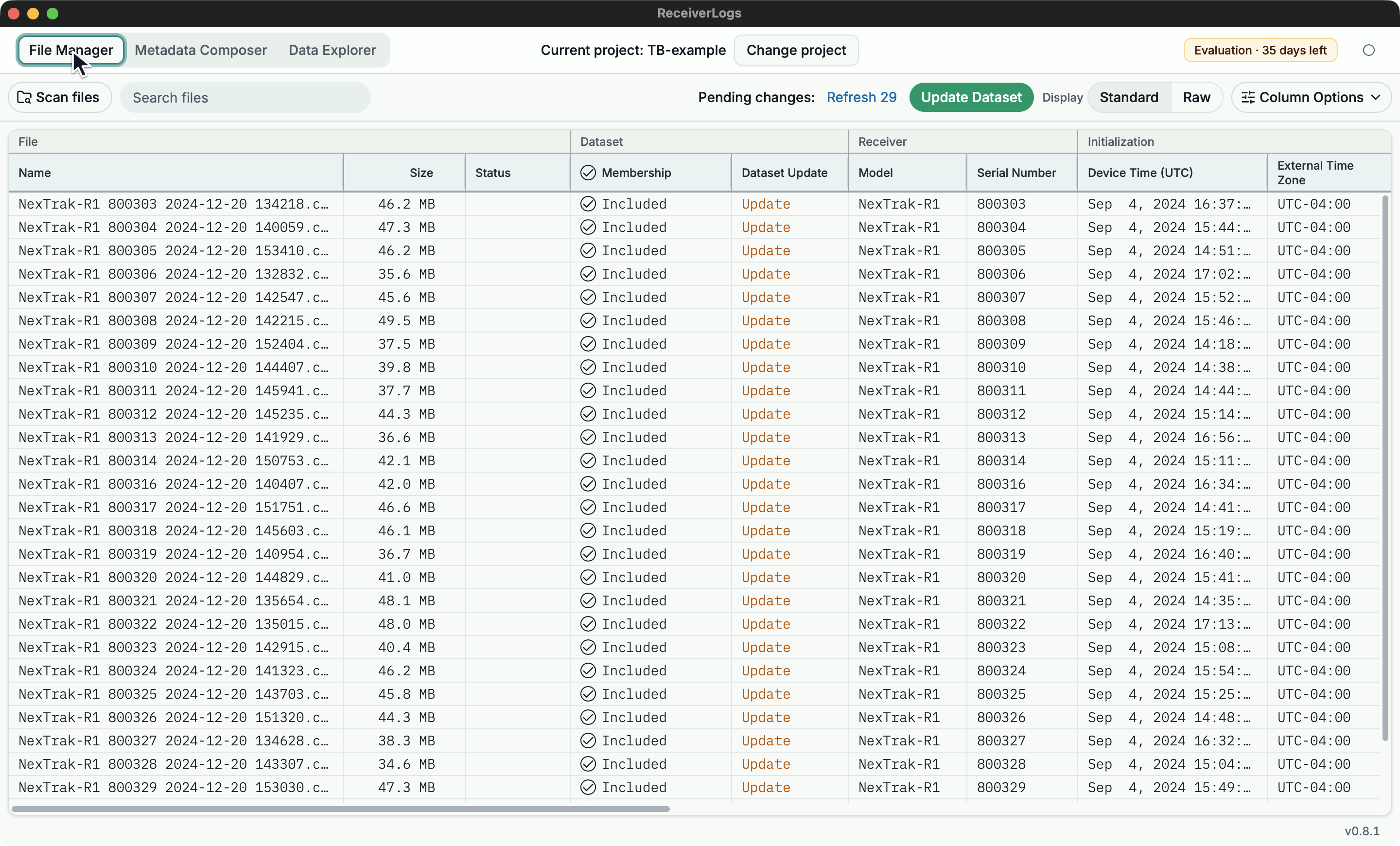Click the Model column header
Viewport: 1400px width, 846px height.
click(x=908, y=173)
